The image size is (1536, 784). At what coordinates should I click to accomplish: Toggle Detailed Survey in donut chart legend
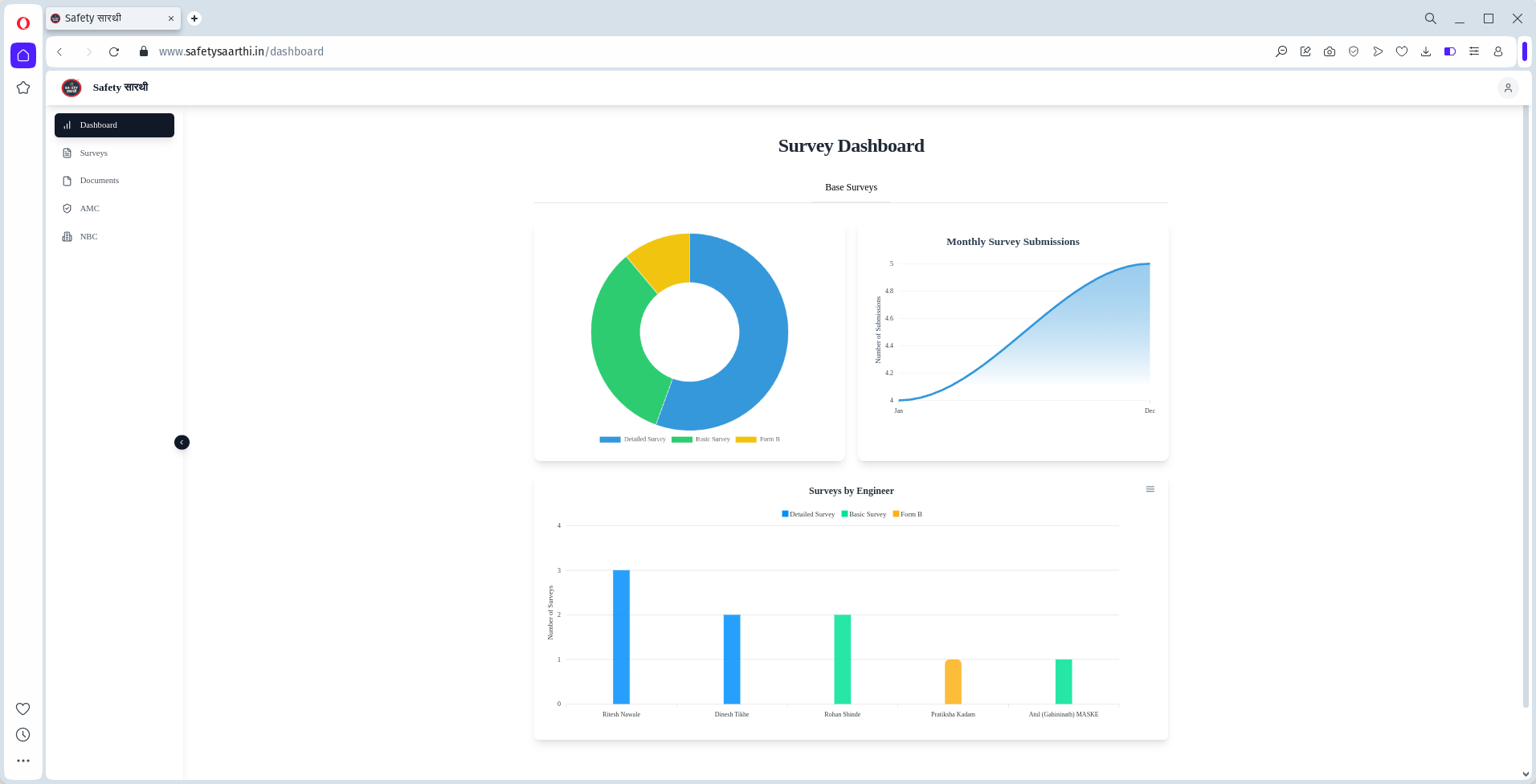[633, 439]
